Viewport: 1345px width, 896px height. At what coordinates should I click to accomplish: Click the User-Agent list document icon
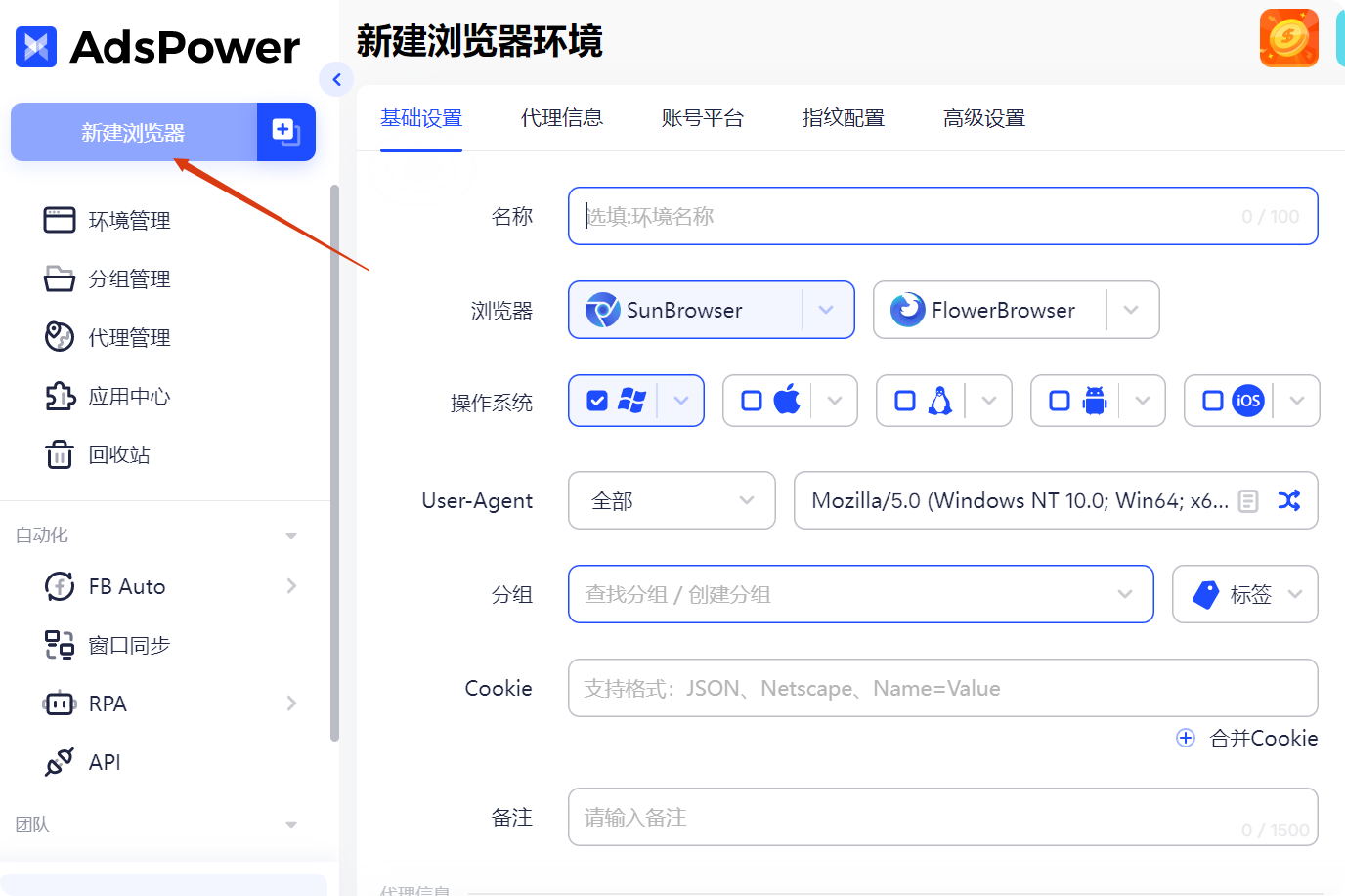point(1248,501)
